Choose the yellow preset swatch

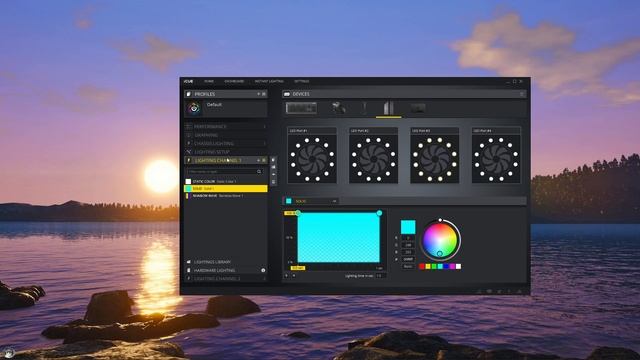click(x=428, y=267)
